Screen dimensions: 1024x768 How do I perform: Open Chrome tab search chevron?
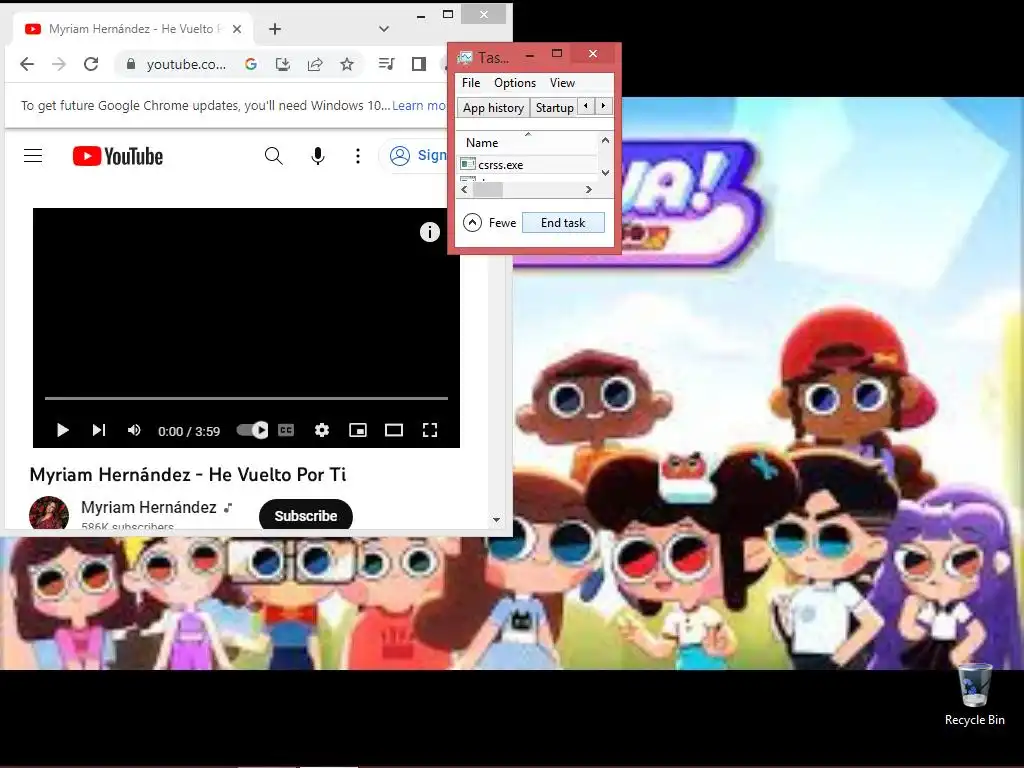[x=384, y=29]
